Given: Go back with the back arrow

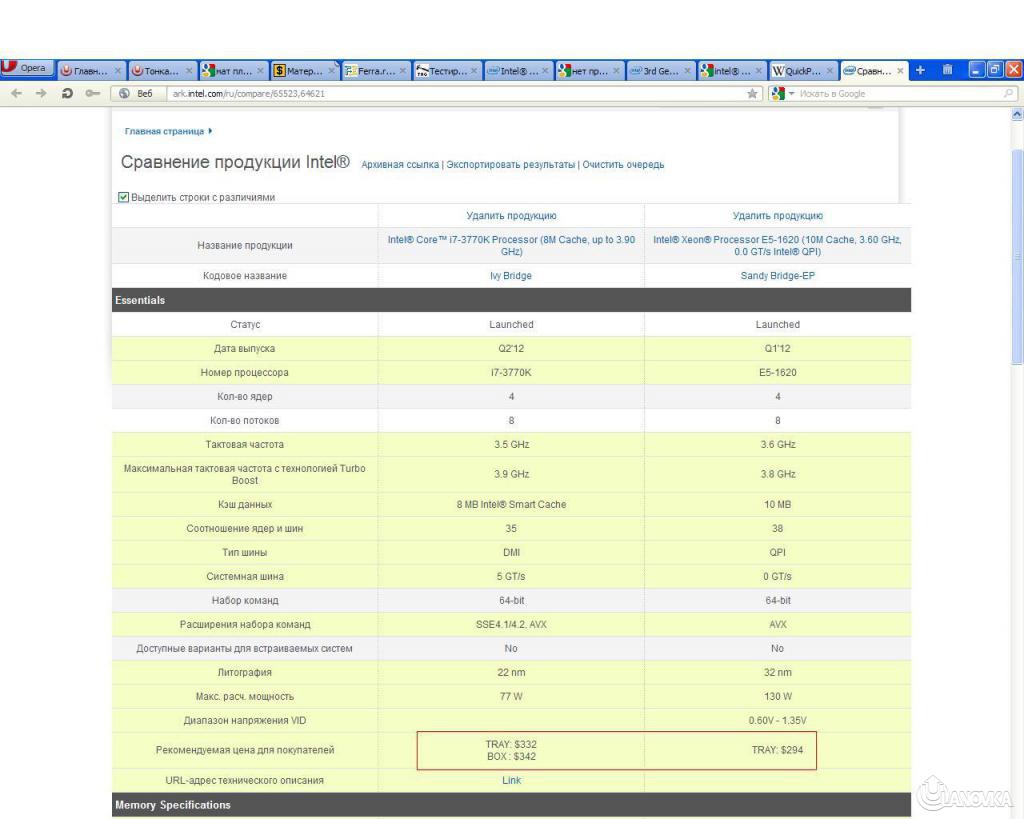Looking at the screenshot, I should point(16,93).
